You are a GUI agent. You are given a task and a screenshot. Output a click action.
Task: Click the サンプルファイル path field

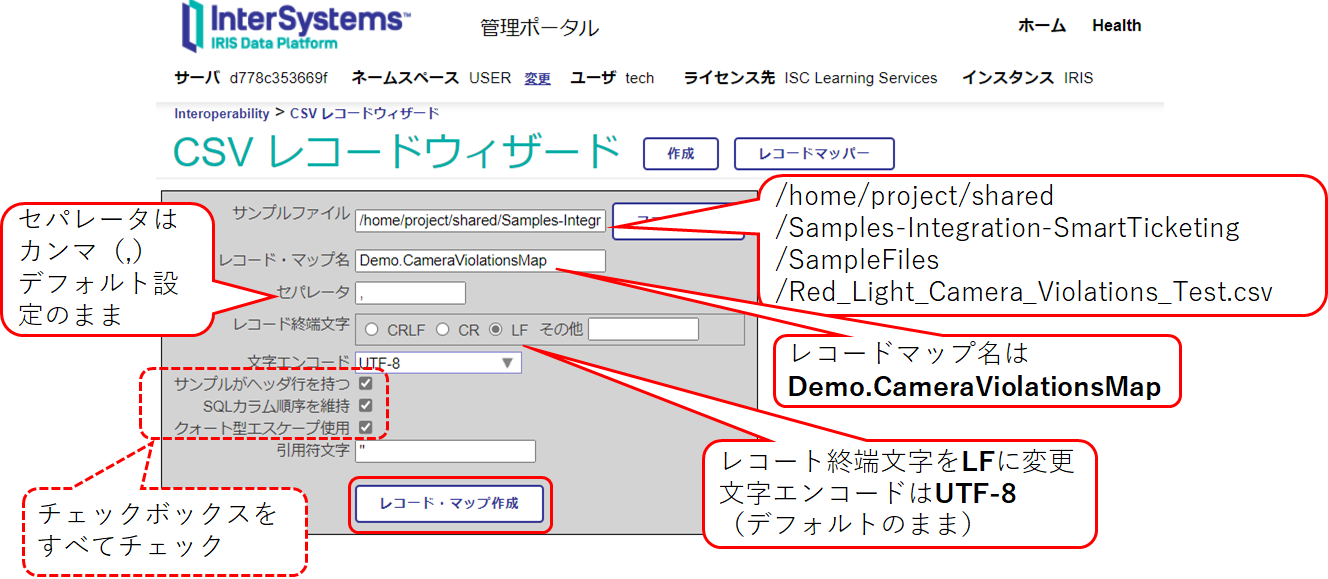coord(480,220)
